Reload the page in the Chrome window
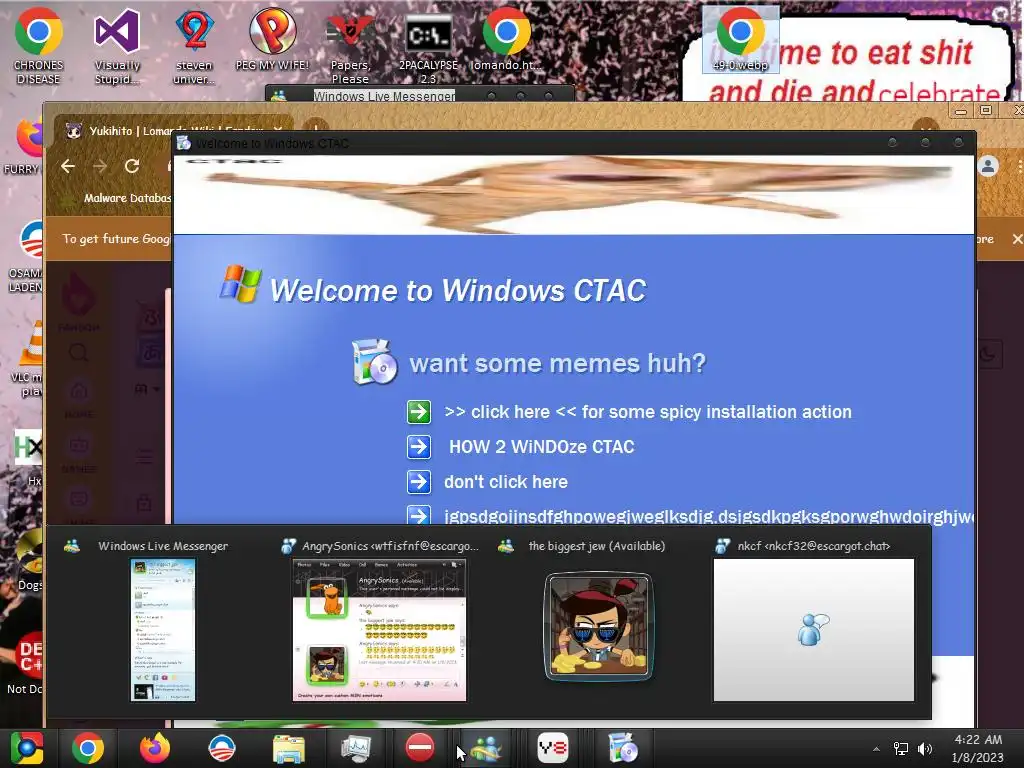The image size is (1024, 768). [132, 167]
